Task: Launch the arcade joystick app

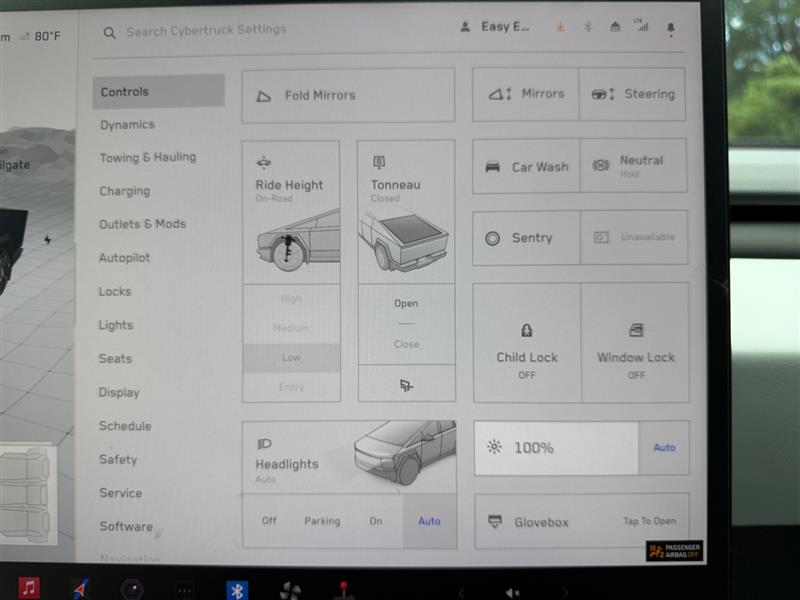Action: [x=343, y=591]
